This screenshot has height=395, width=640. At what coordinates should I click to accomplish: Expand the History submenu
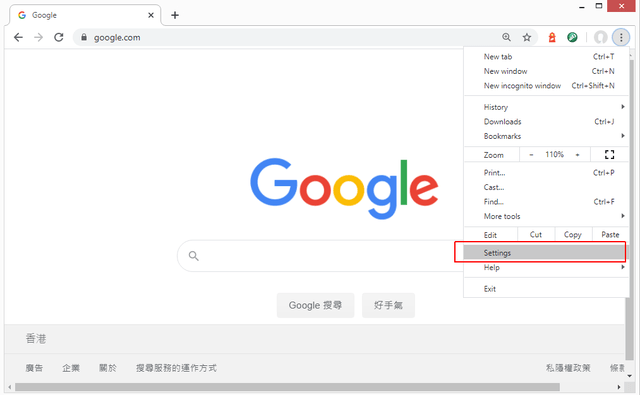[546, 107]
